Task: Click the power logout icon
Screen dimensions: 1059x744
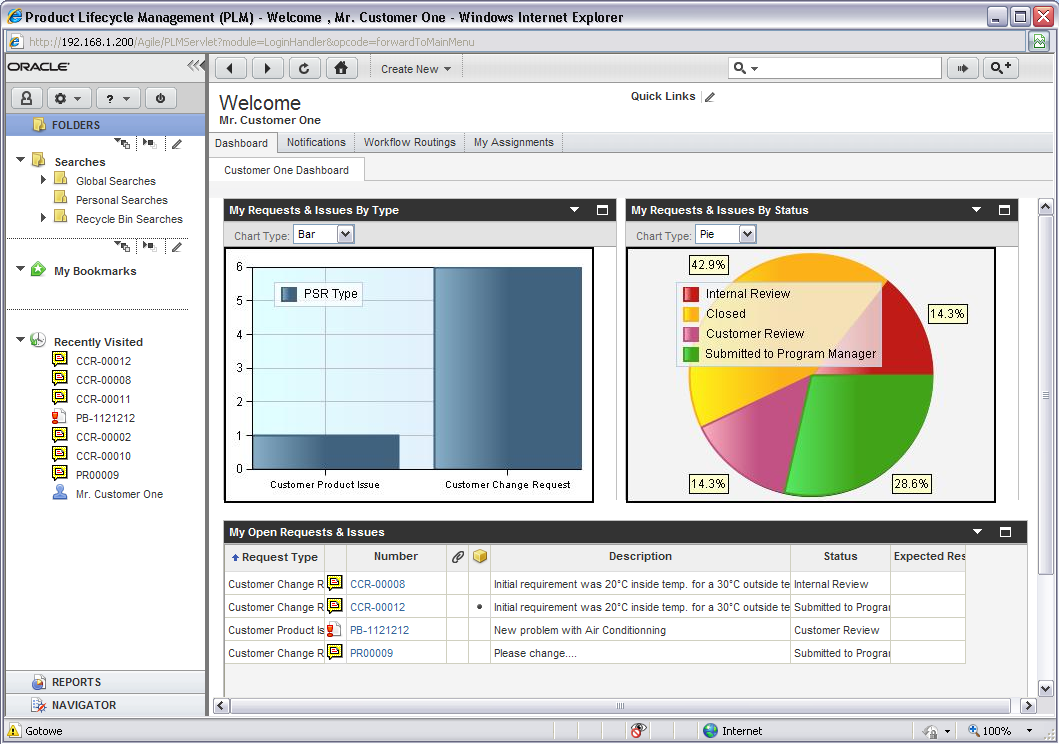Action: pos(160,99)
